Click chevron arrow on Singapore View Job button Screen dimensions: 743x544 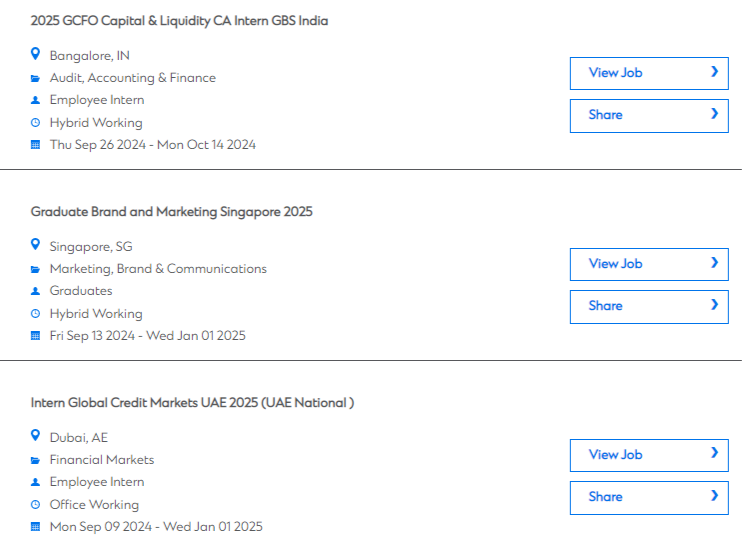point(715,263)
